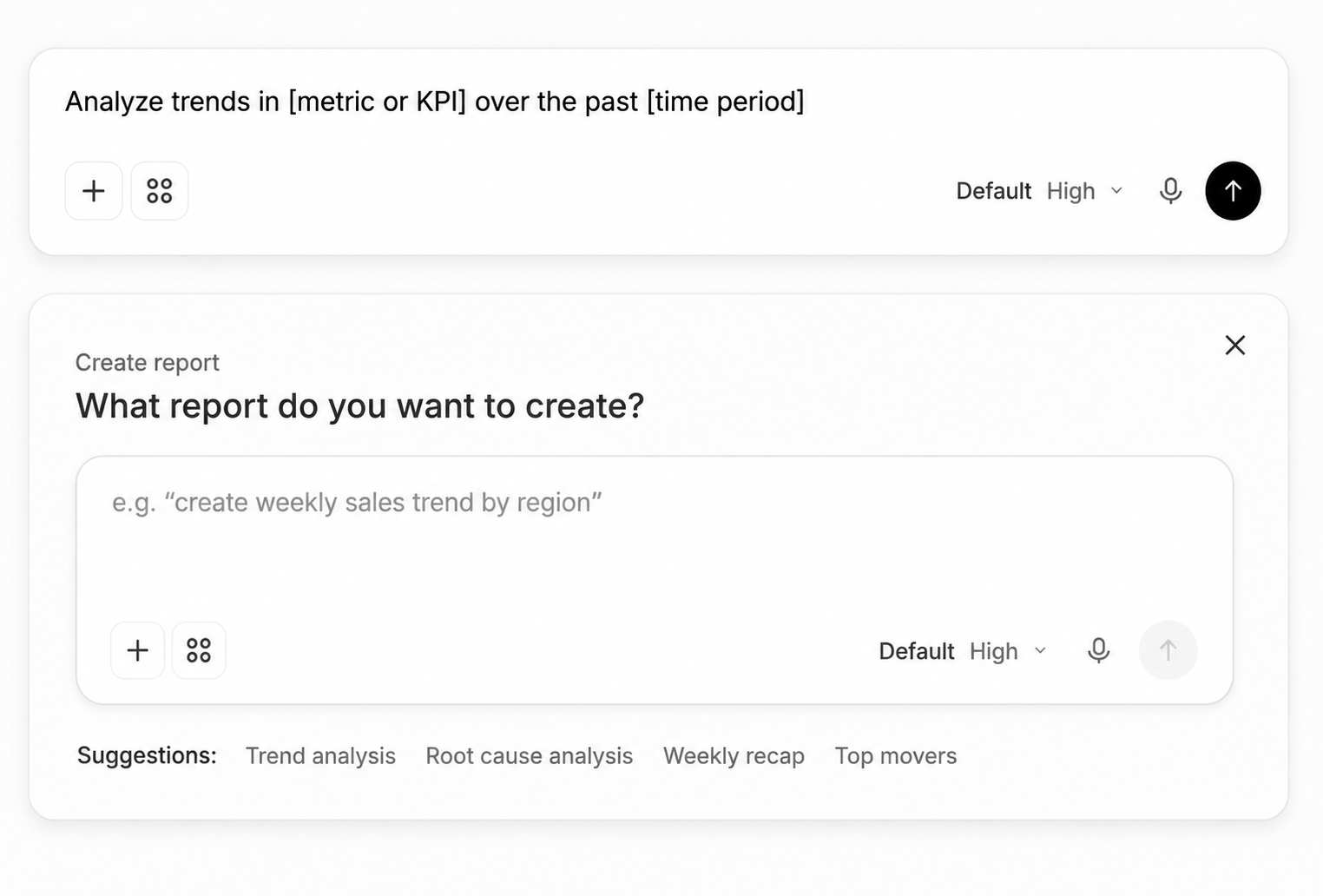
Task: Select the Top movers suggestion
Action: [x=896, y=756]
